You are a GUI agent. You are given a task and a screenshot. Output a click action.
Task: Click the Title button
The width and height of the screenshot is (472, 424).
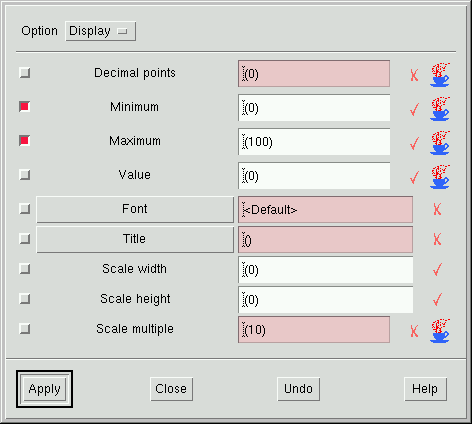(135, 239)
